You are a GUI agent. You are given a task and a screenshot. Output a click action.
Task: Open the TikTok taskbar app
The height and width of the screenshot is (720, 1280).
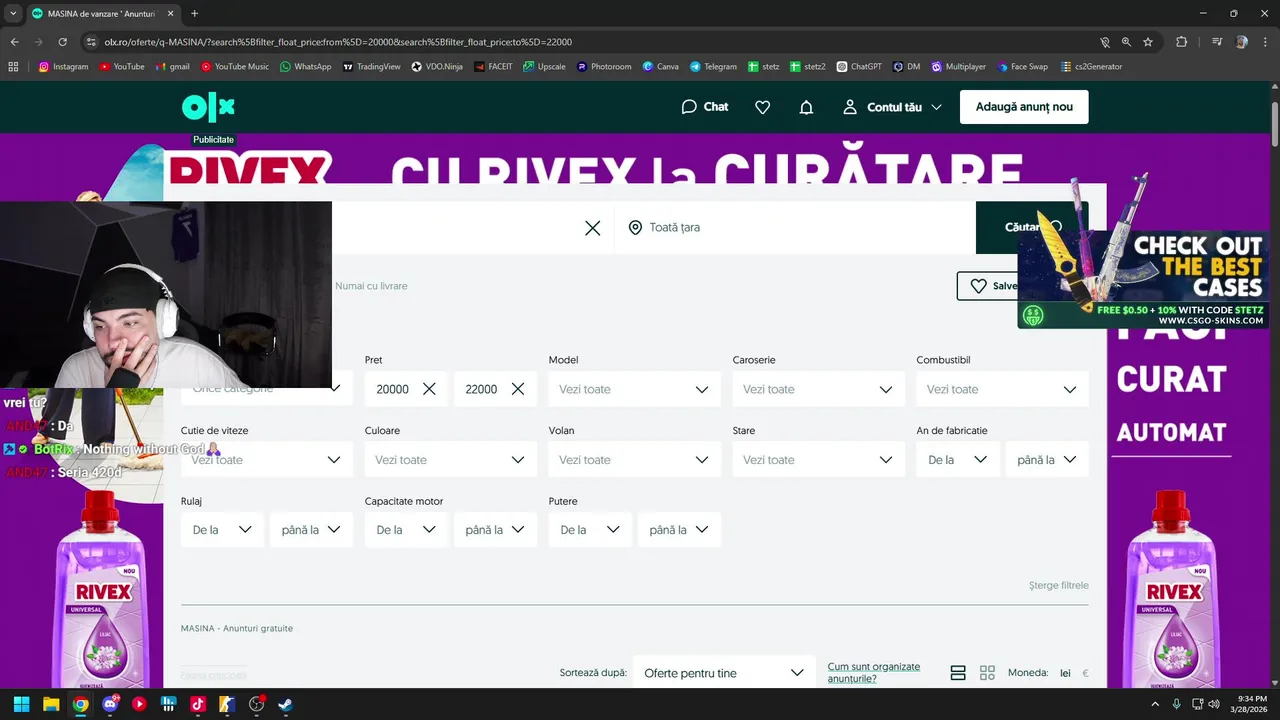click(x=197, y=704)
